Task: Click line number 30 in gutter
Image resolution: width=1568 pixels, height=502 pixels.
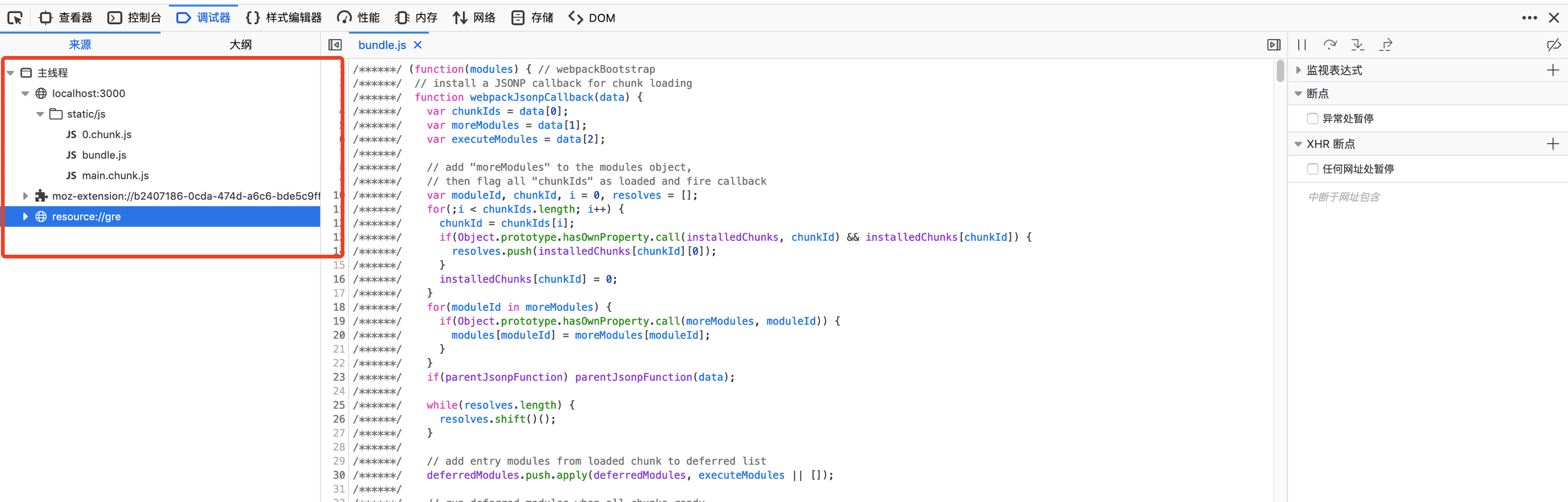Action: [339, 475]
